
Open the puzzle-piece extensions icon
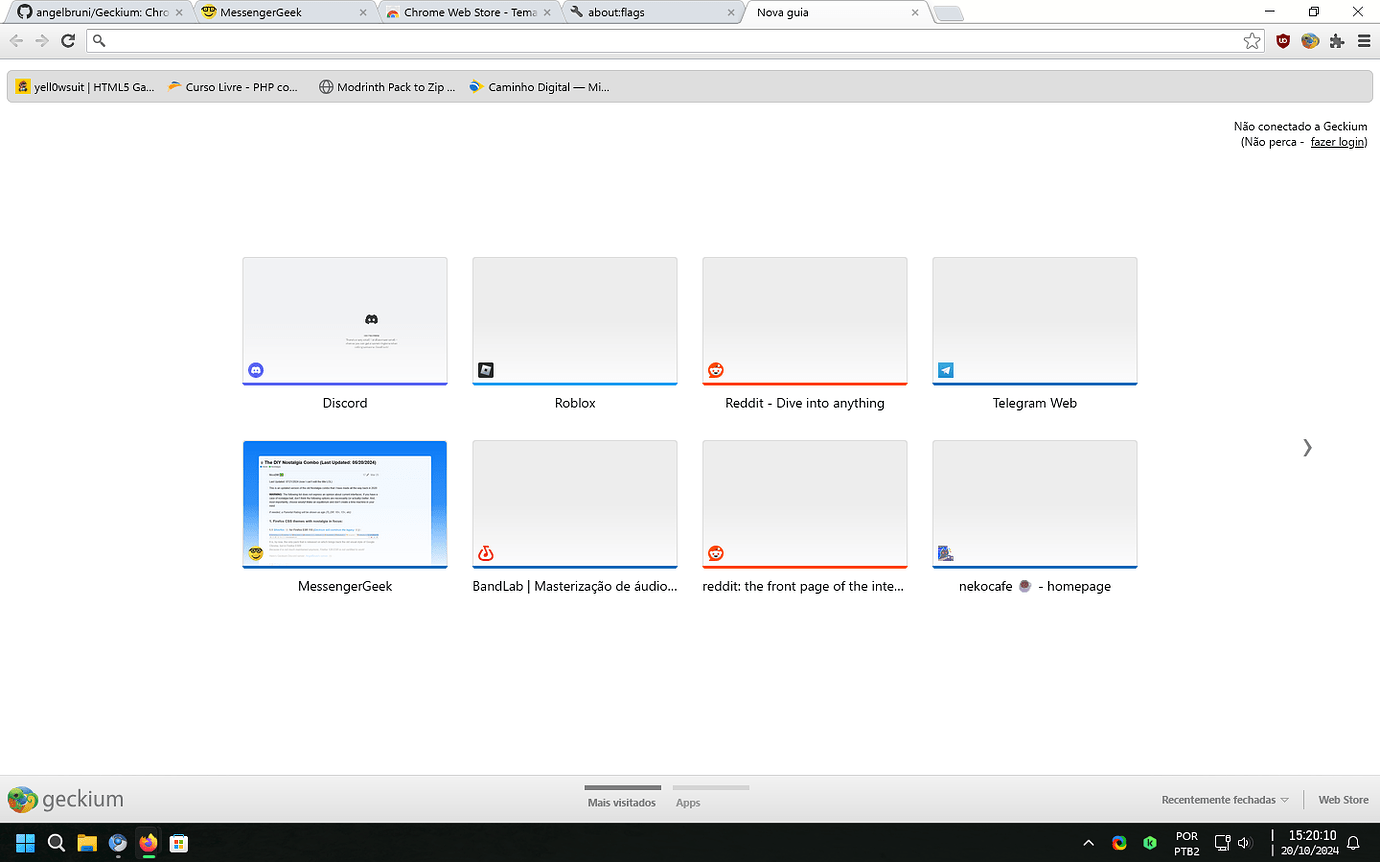tap(1337, 41)
